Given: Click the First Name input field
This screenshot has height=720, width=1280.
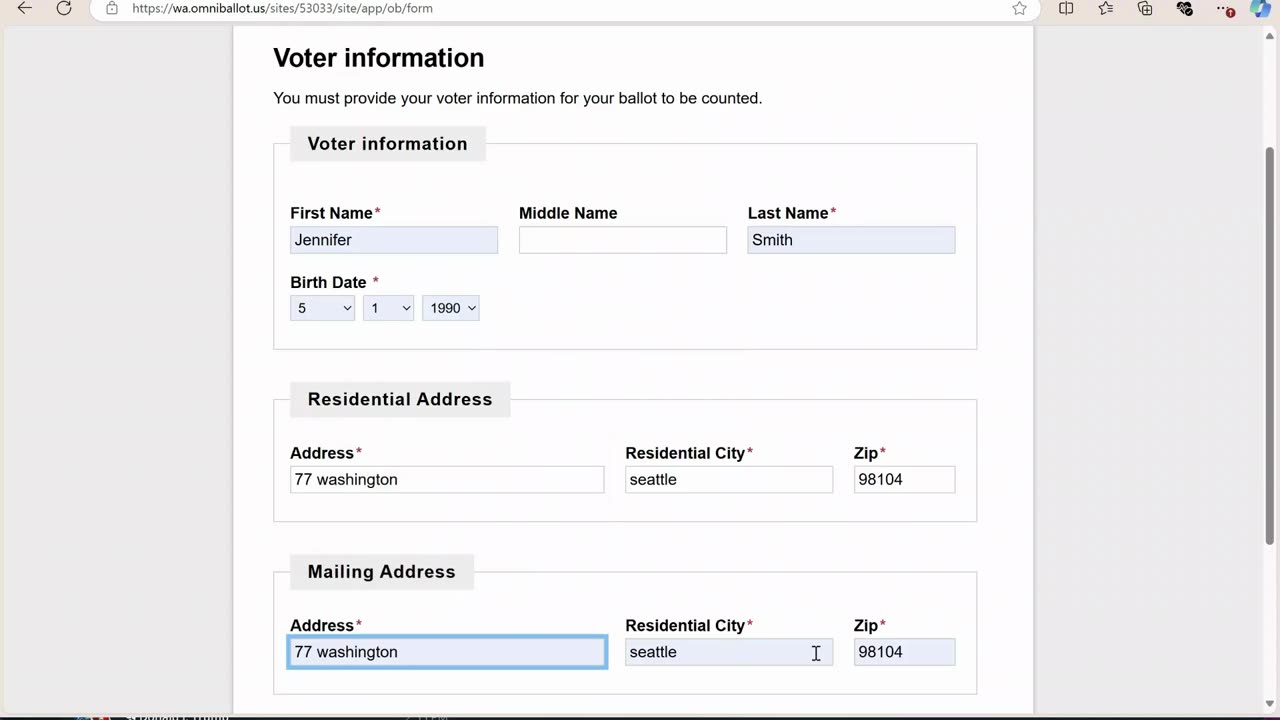Looking at the screenshot, I should click(393, 240).
